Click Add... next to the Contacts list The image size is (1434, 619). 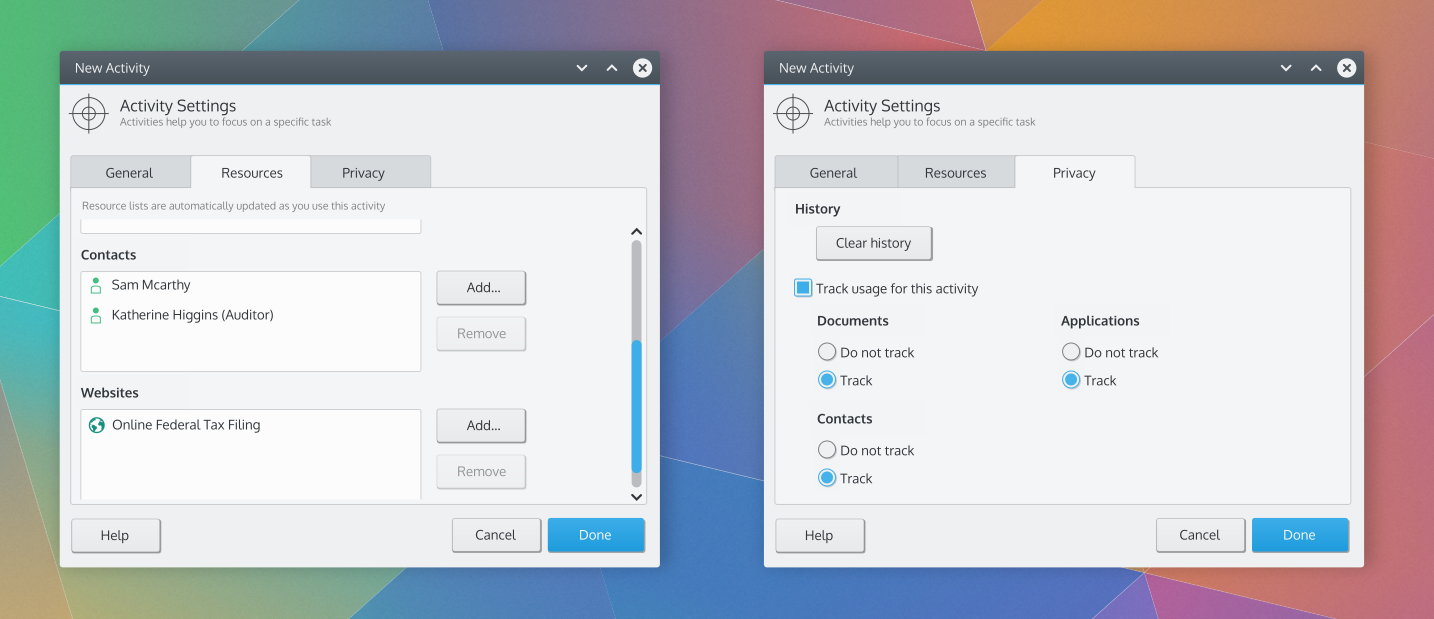pyautogui.click(x=482, y=287)
